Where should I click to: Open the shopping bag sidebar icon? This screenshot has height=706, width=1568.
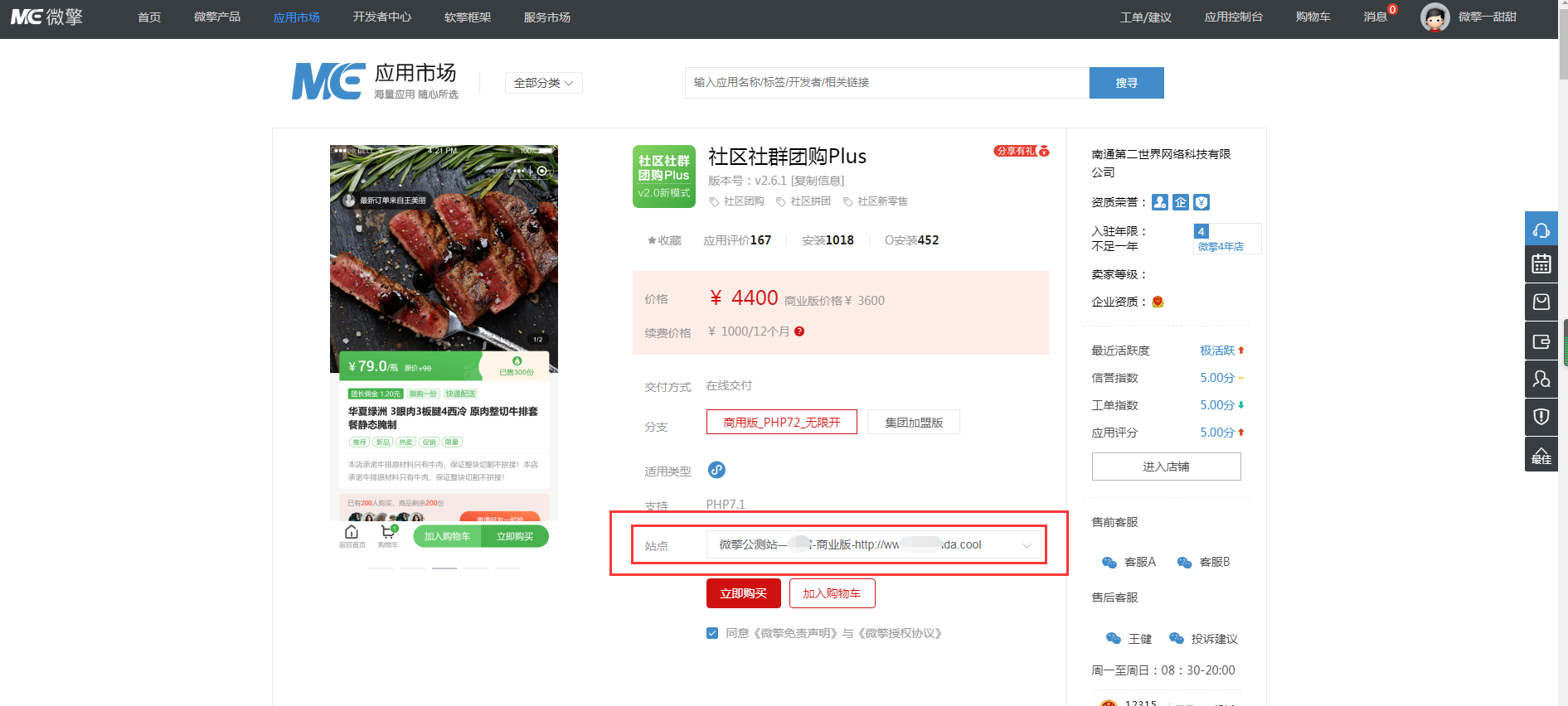pyautogui.click(x=1541, y=302)
